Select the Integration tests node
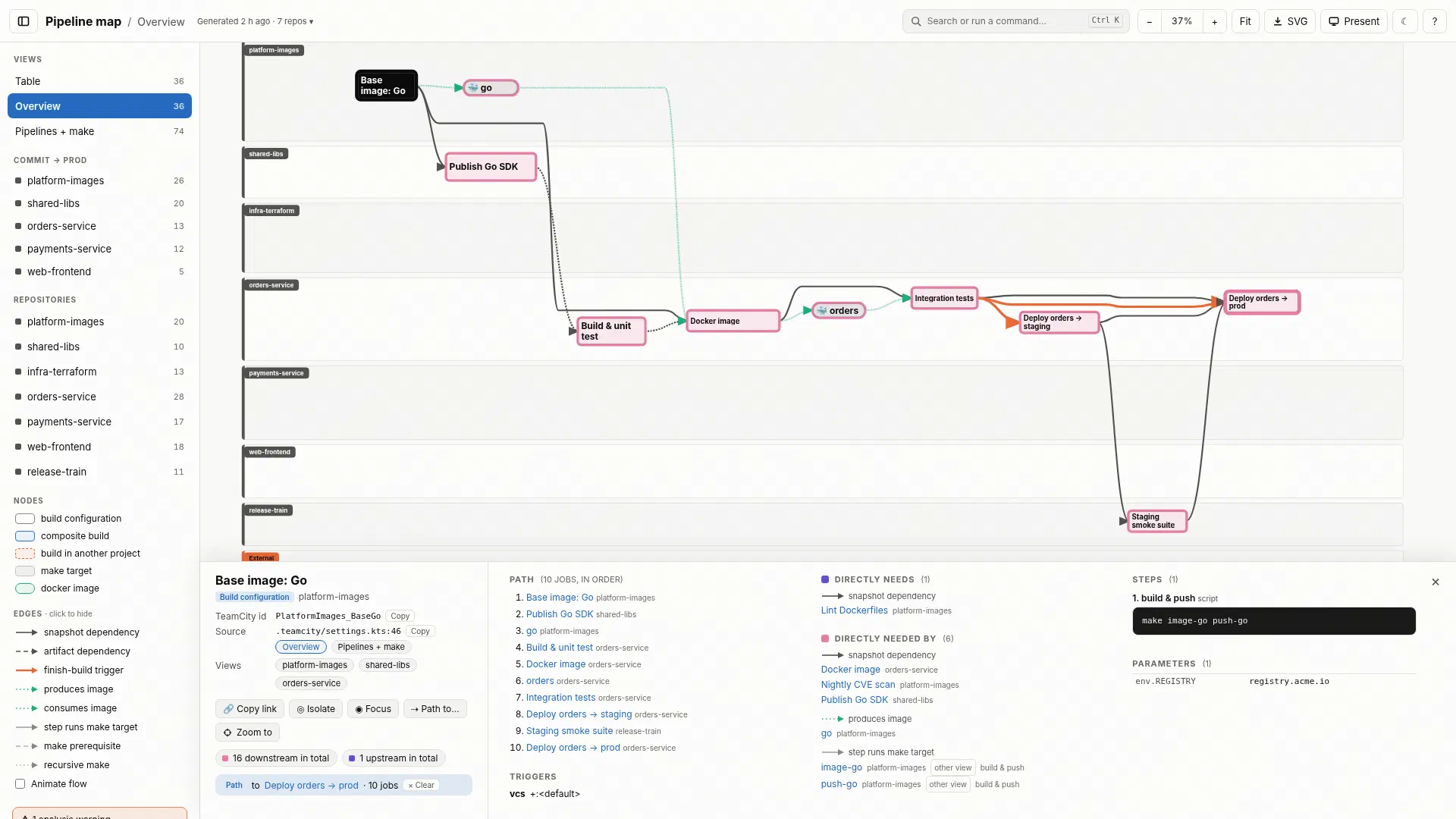Screen dimensions: 1456x819 945,298
